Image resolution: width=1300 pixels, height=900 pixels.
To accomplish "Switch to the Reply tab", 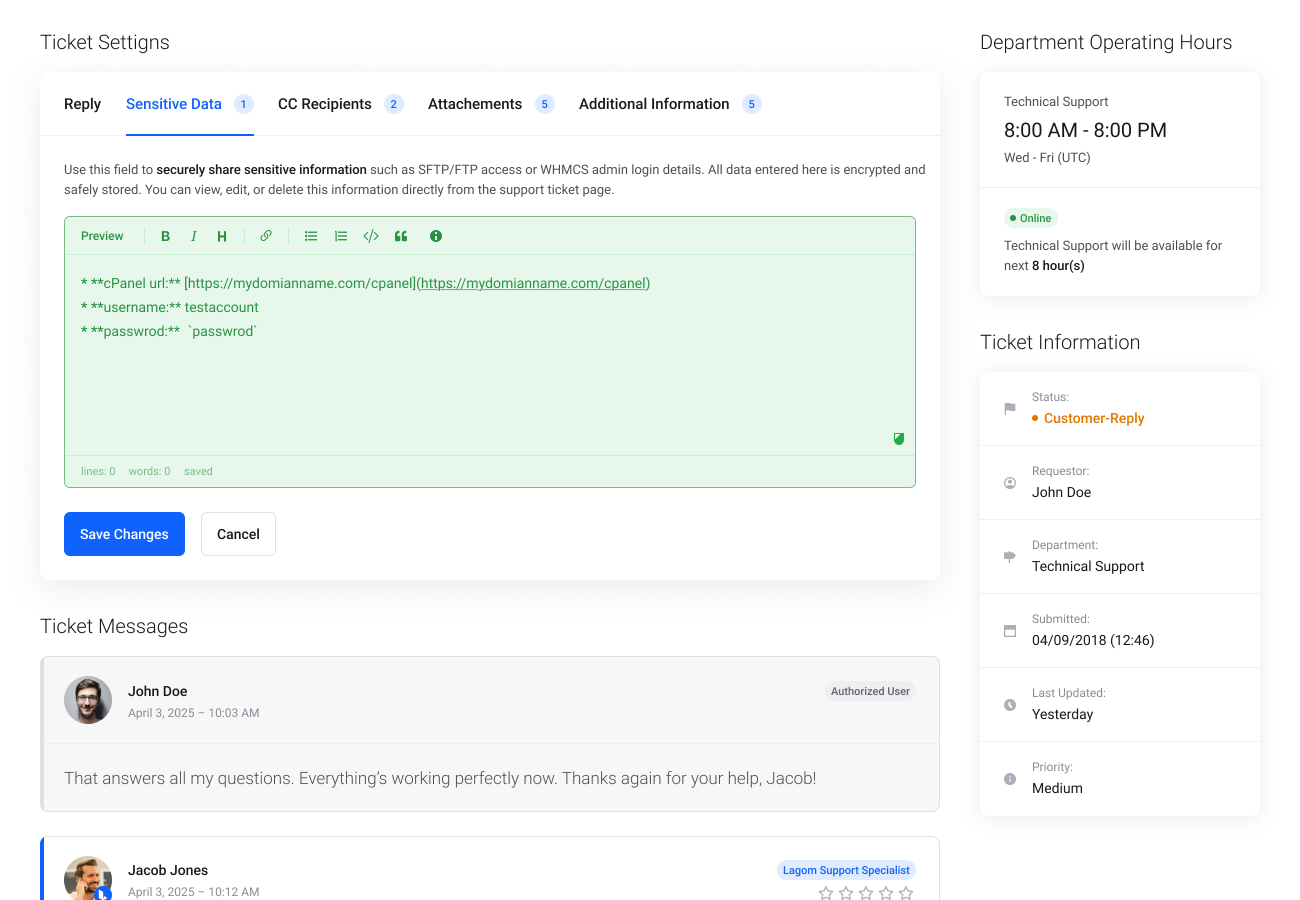I will [x=82, y=104].
